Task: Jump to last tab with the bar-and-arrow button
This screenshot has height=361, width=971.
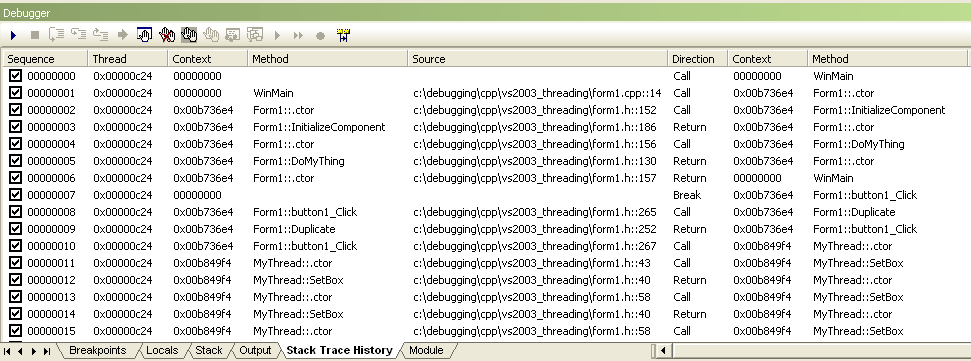Action: 47,352
